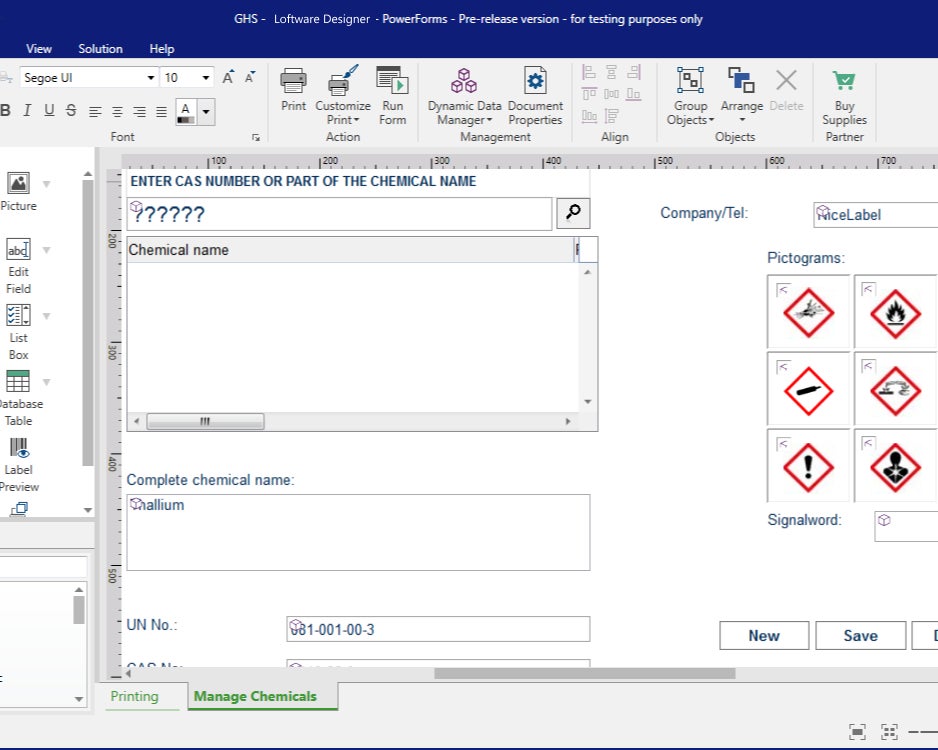Screen dimensions: 938x750
Task: Click the Buy Supplies cart icon
Action: [844, 82]
